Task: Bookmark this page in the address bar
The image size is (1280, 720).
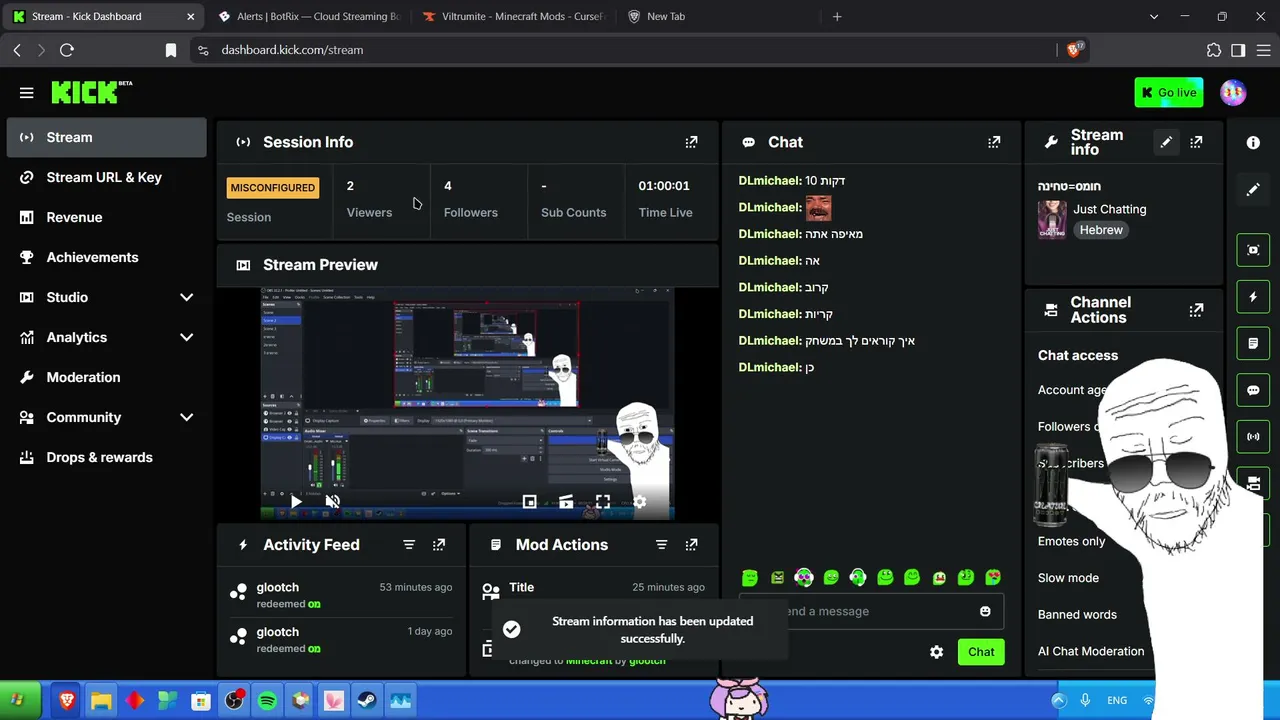Action: [171, 50]
